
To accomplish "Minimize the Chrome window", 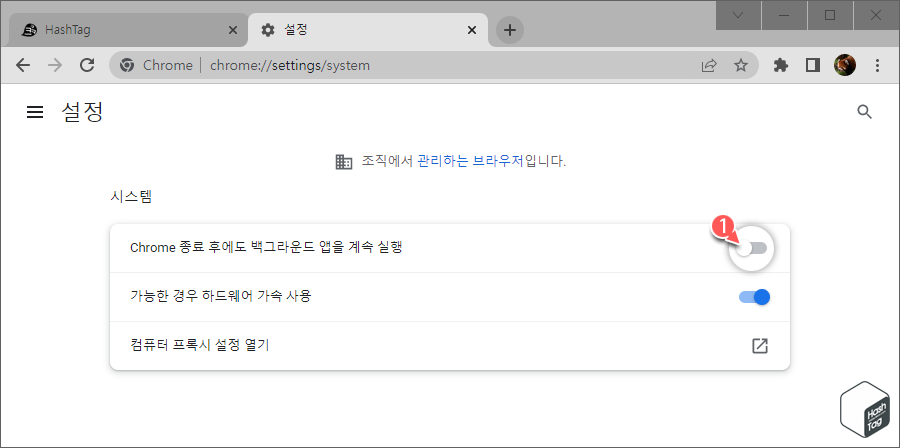I will pos(784,15).
